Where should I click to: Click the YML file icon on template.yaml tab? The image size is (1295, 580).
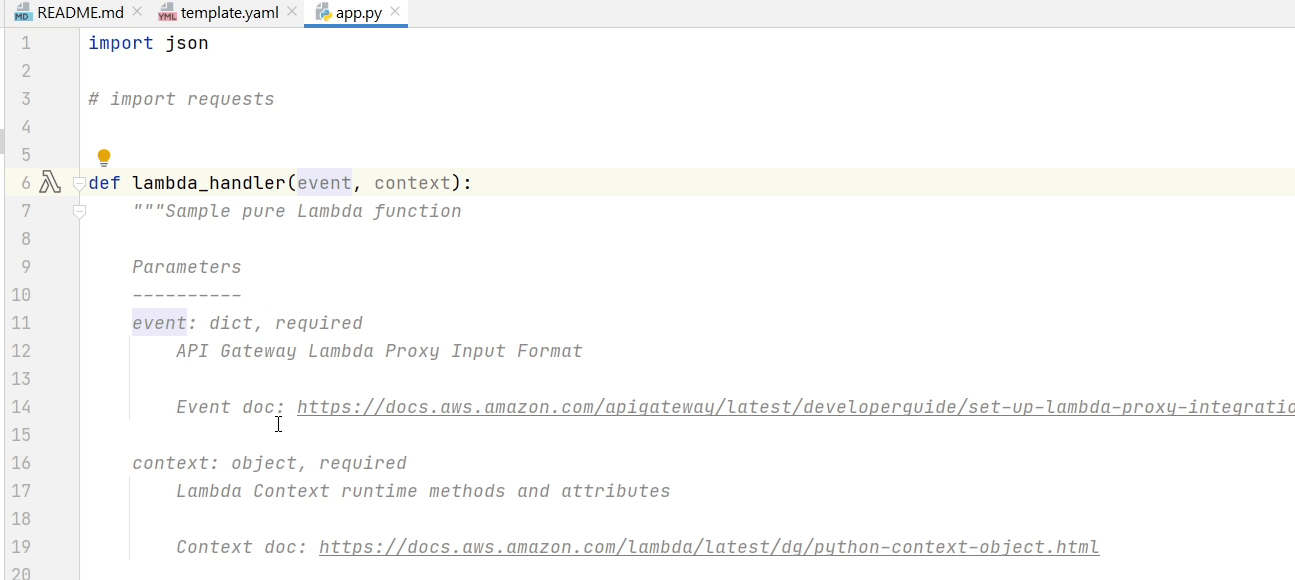[167, 14]
